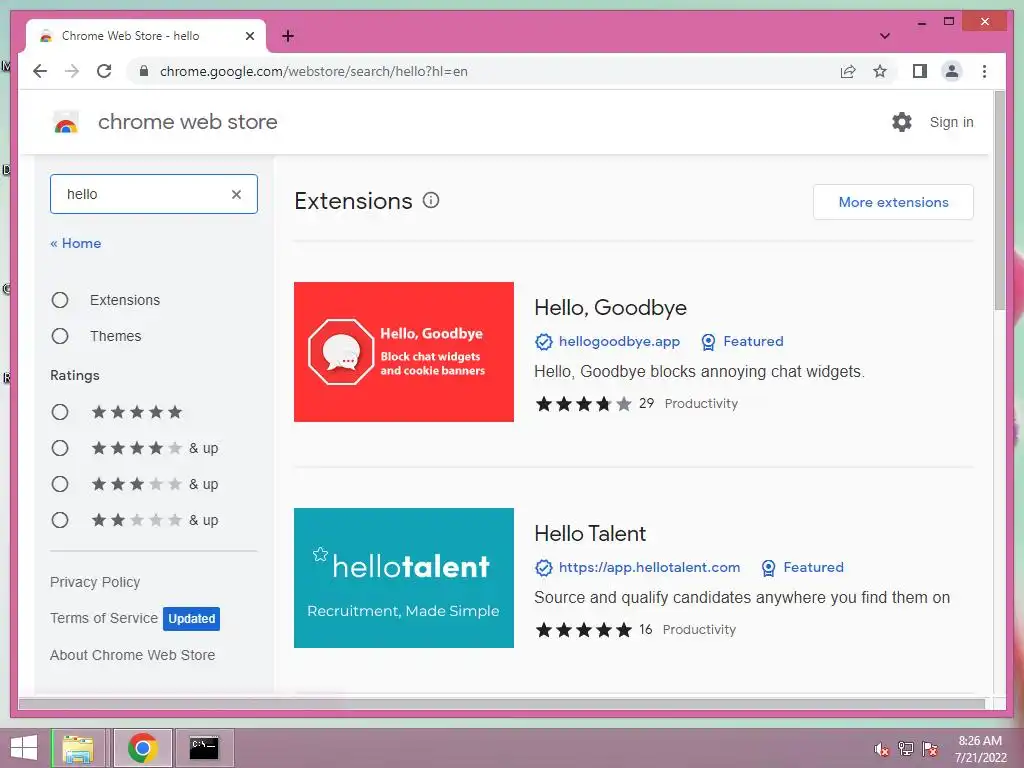Click the vertical page scrollbar thumb
The image size is (1024, 768).
point(999,200)
